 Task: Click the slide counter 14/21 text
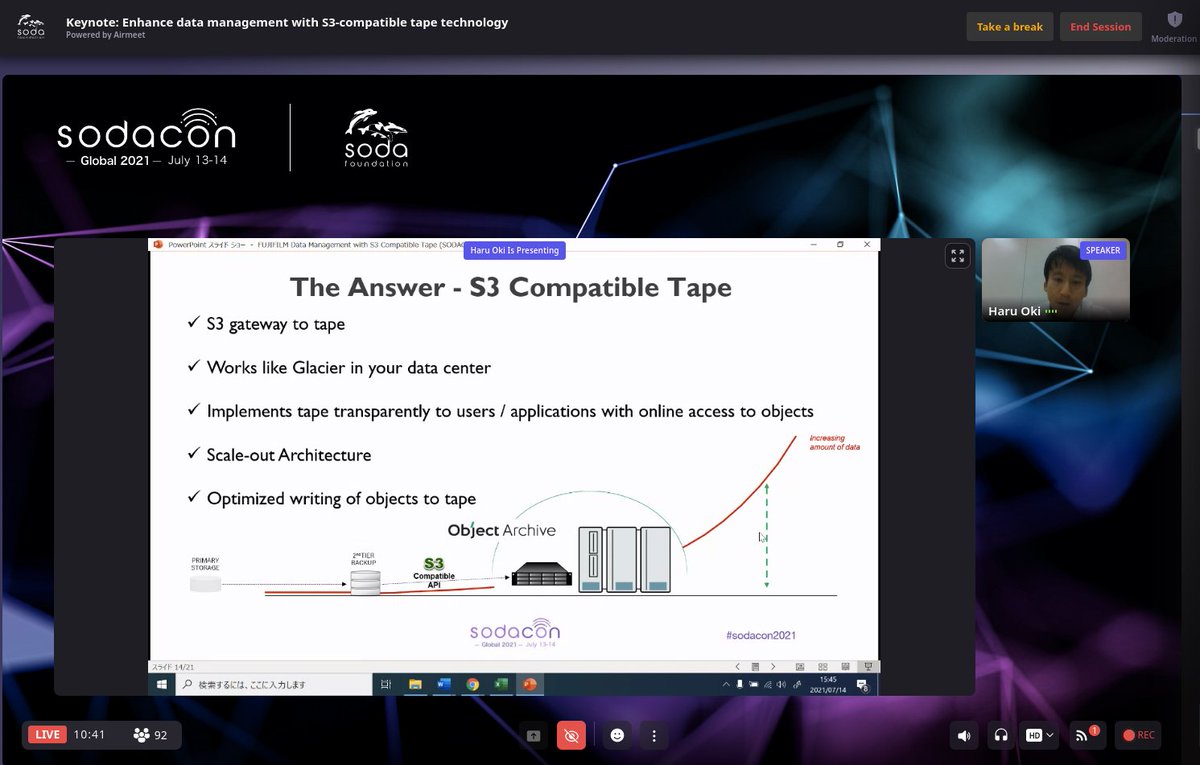tap(173, 666)
